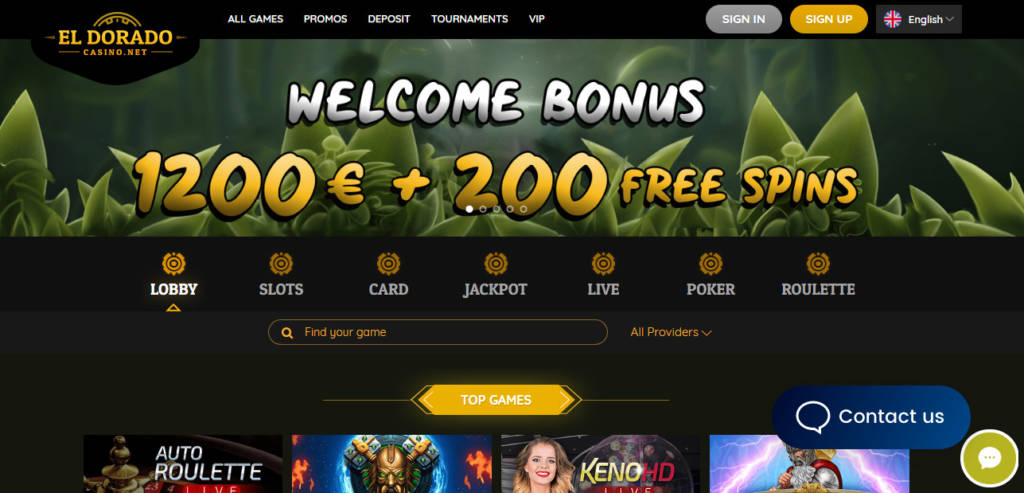Click the search magnifier icon
Image resolution: width=1024 pixels, height=493 pixels.
(287, 333)
